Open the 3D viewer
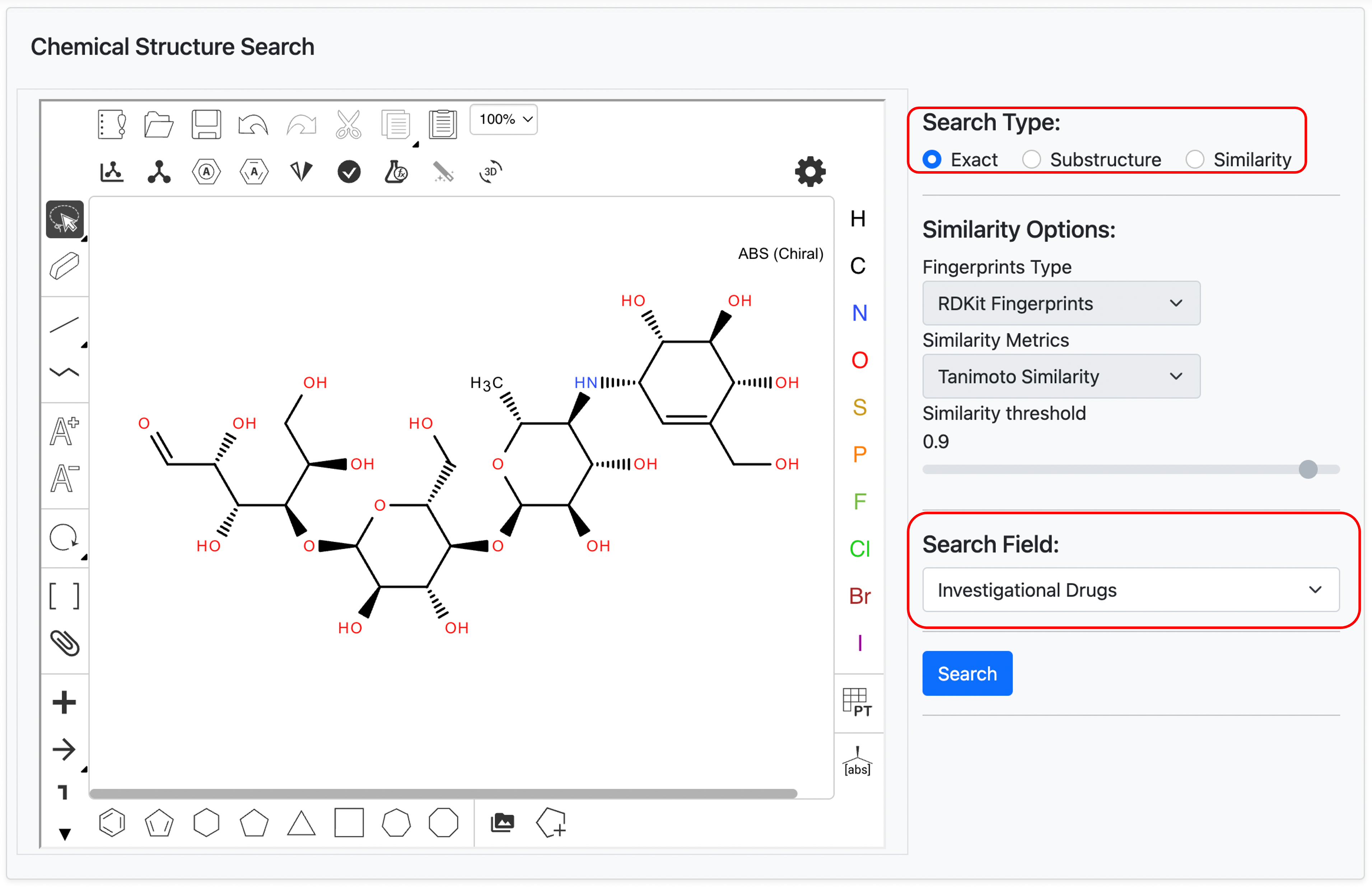 pos(491,172)
